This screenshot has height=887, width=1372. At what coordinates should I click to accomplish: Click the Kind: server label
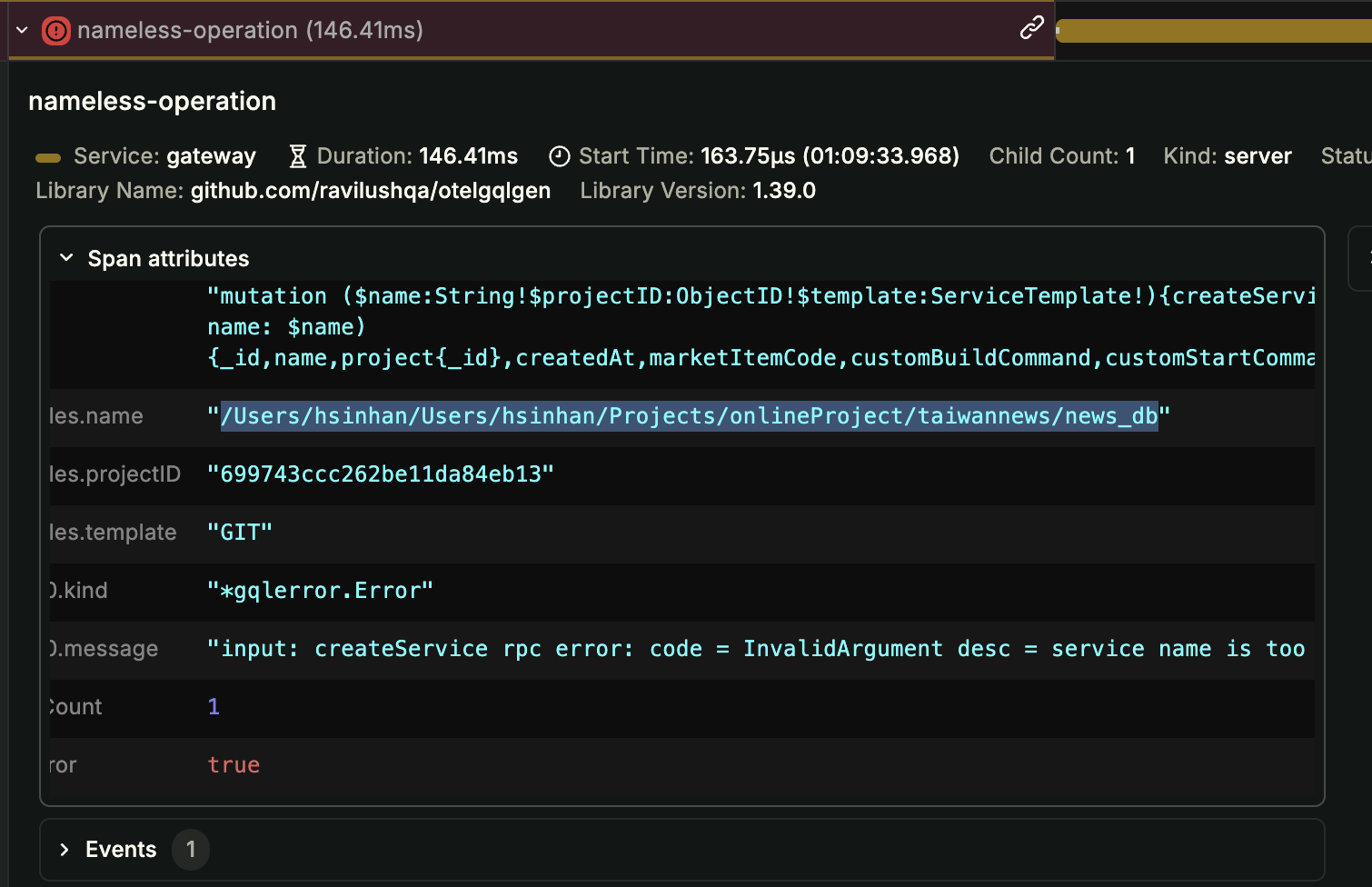tap(1227, 156)
